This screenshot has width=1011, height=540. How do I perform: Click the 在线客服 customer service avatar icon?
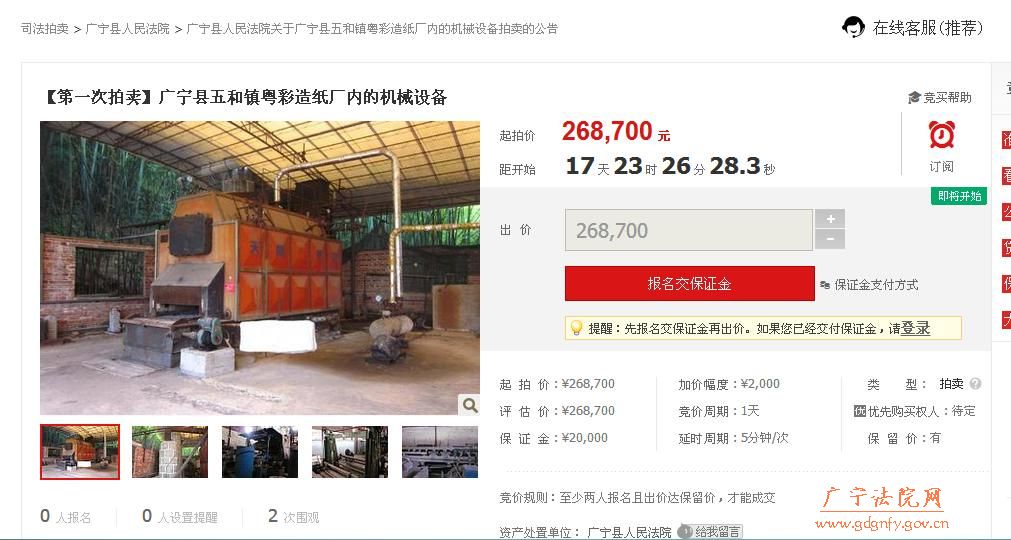pos(853,27)
